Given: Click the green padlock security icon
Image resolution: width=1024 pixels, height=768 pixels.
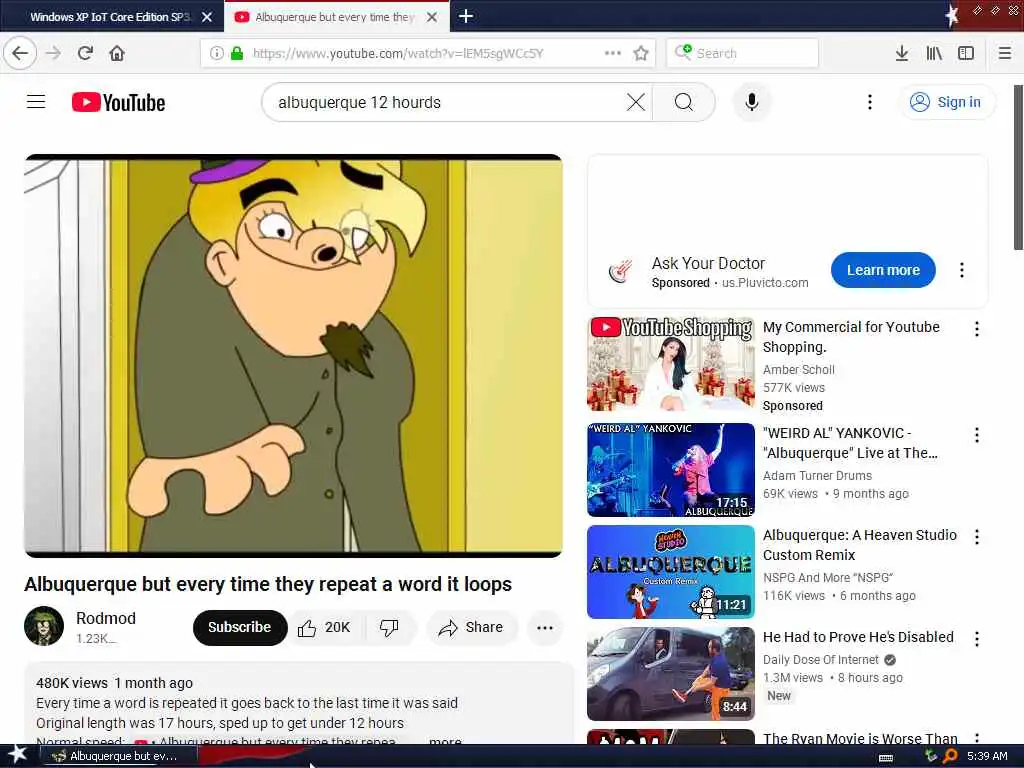Looking at the screenshot, I should pyautogui.click(x=237, y=54).
